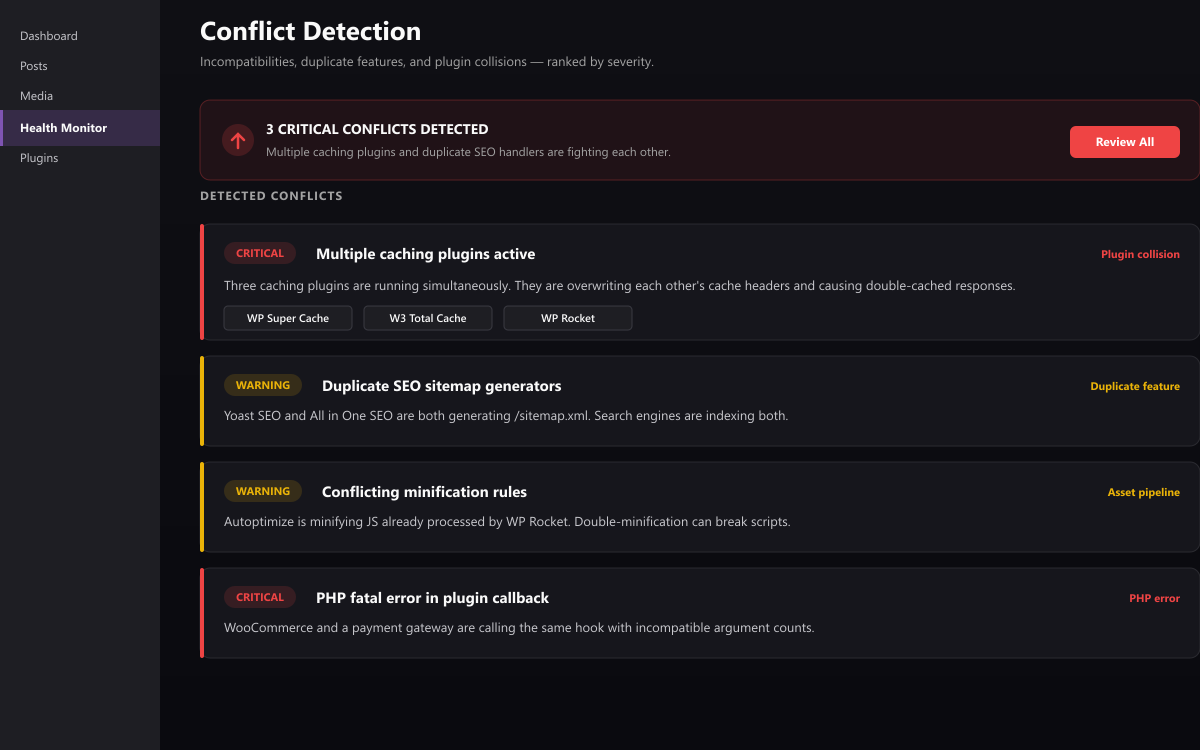Select the WP Super Cache chip
This screenshot has width=1200, height=750.
click(288, 317)
